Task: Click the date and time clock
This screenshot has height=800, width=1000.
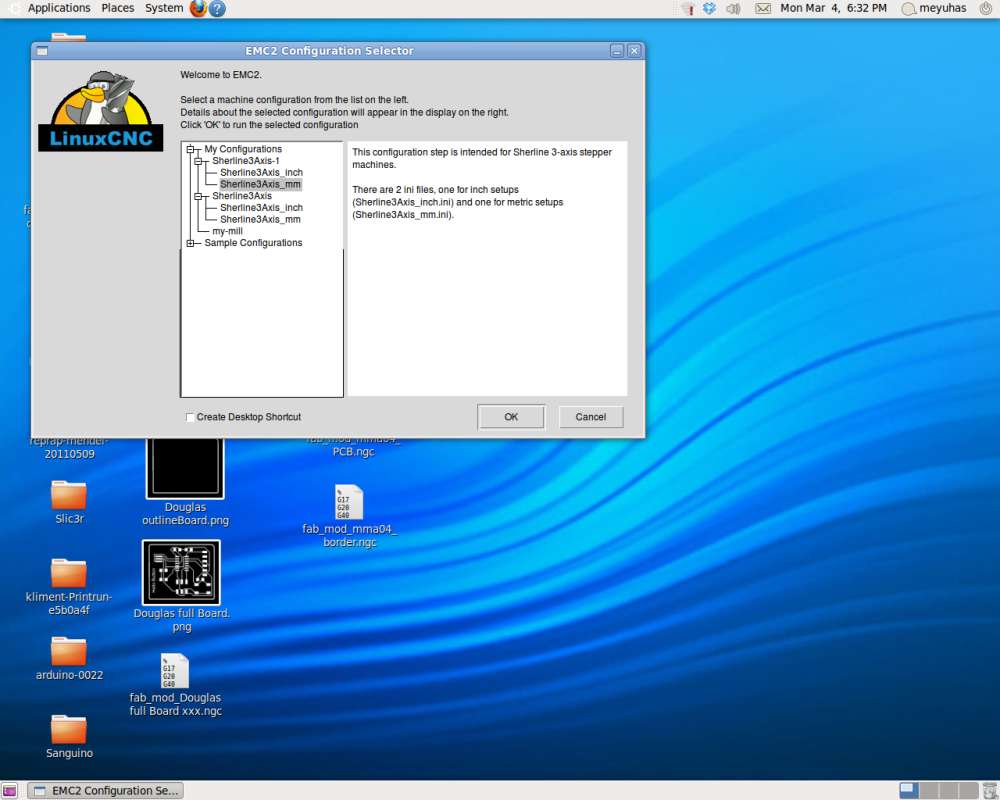Action: 833,8
